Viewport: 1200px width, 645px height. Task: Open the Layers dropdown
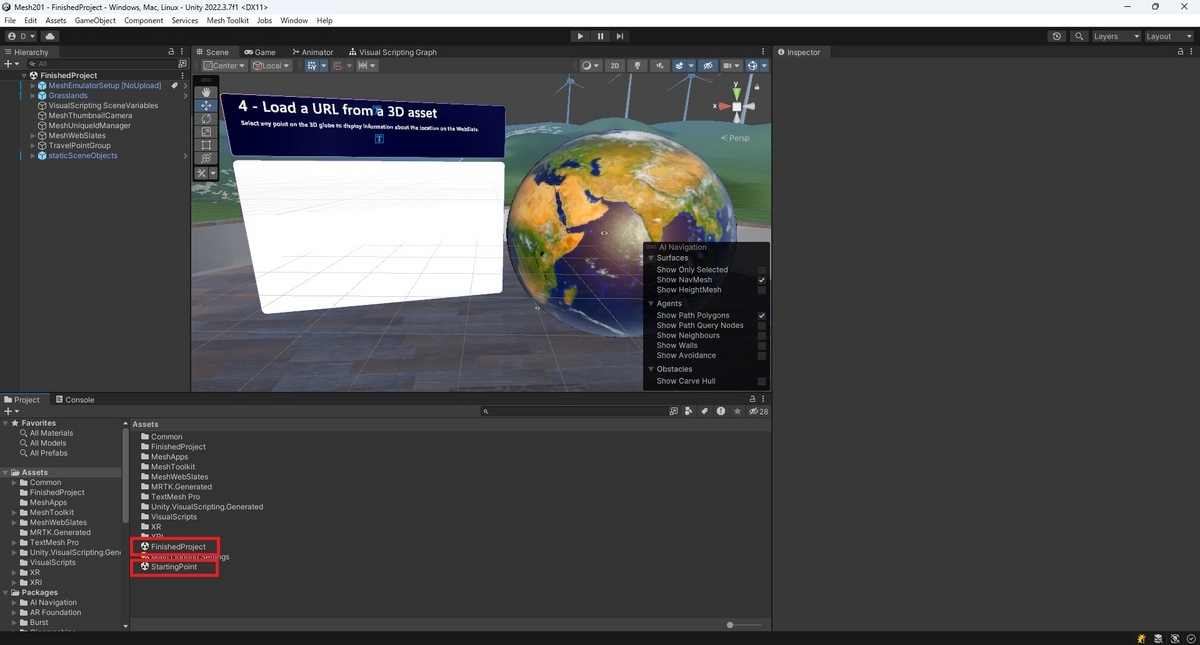point(1115,36)
